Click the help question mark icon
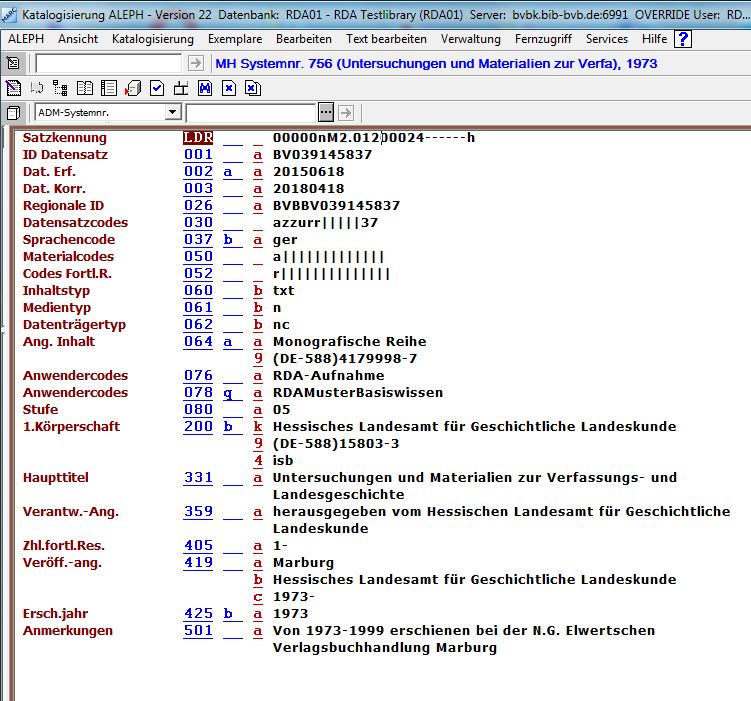This screenshot has height=701, width=751. click(x=683, y=39)
